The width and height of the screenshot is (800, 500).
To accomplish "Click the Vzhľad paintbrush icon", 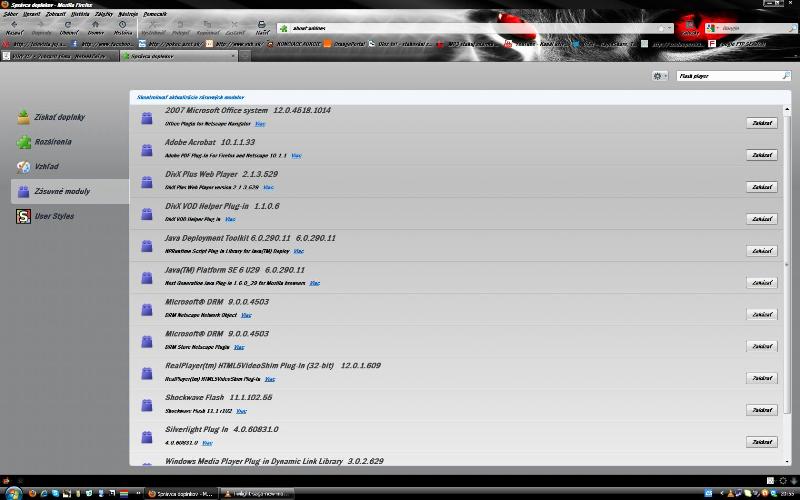I will pyautogui.click(x=23, y=167).
